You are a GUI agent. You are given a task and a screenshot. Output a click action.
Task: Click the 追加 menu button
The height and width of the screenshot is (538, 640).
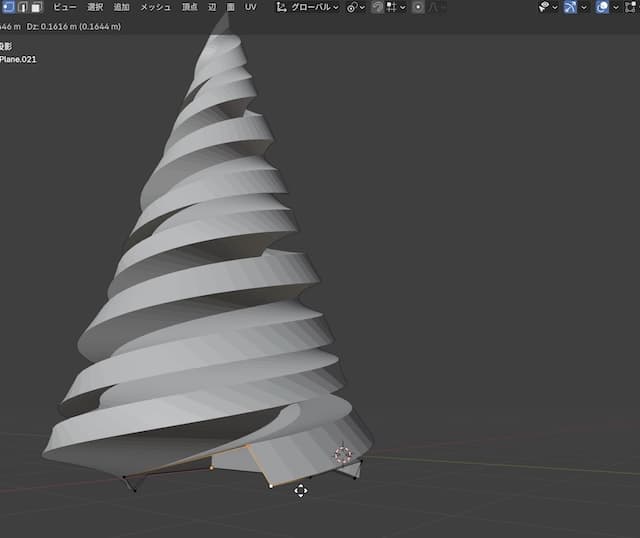(122, 7)
